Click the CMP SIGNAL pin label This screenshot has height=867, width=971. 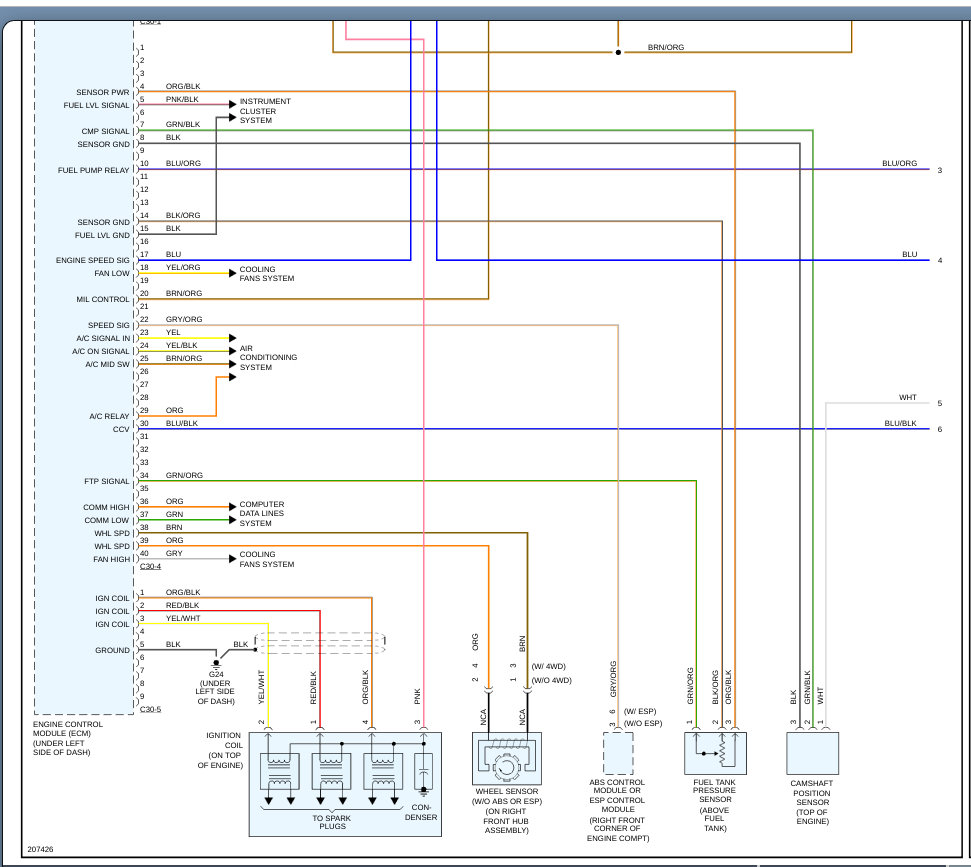point(105,131)
